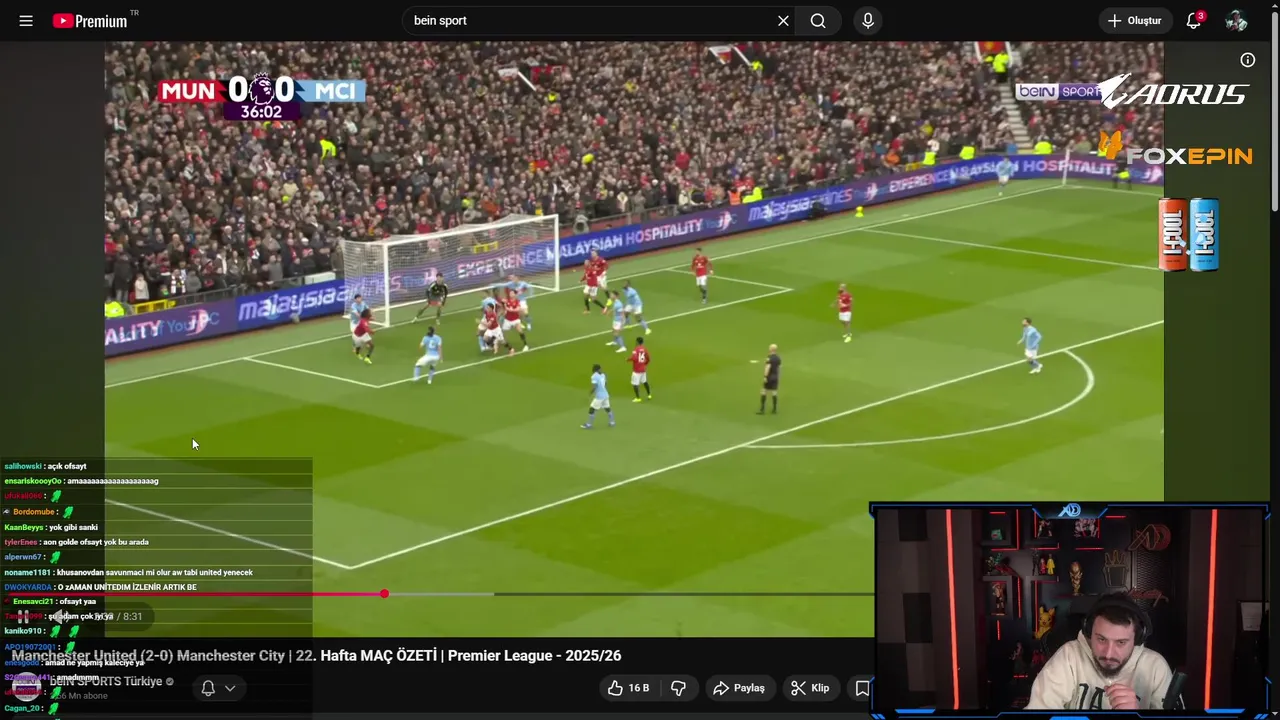Click the match highlights video title
Viewport: 1280px width, 720px height.
pyautogui.click(x=316, y=656)
